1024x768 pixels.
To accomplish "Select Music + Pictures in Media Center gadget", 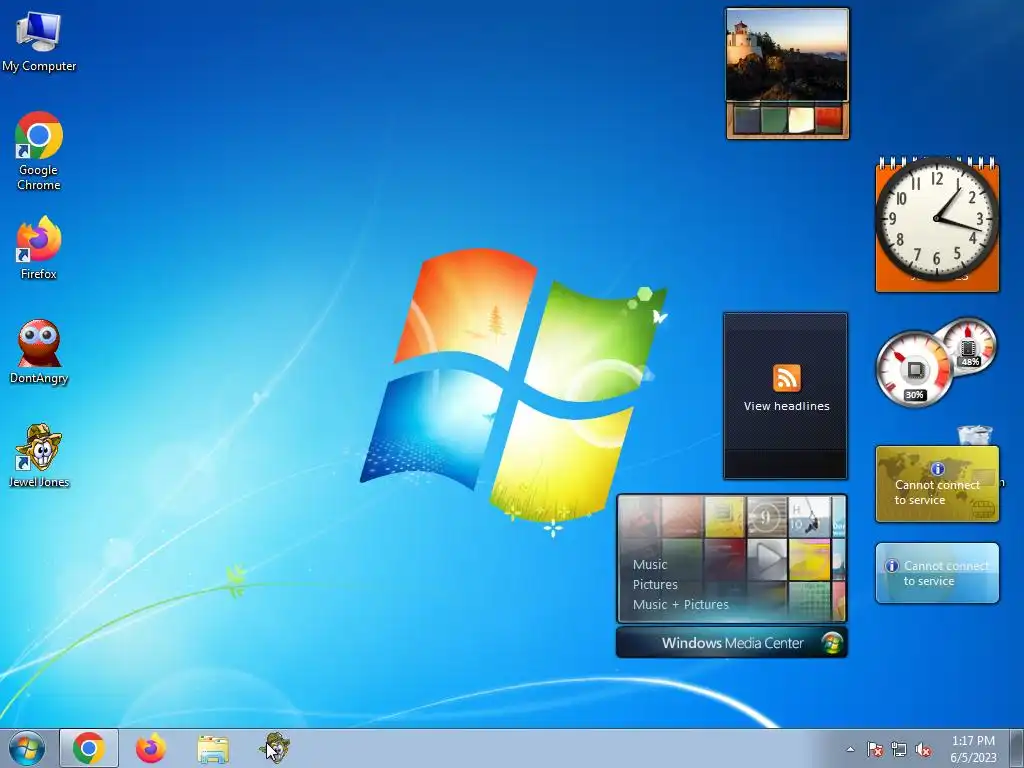I will [680, 605].
